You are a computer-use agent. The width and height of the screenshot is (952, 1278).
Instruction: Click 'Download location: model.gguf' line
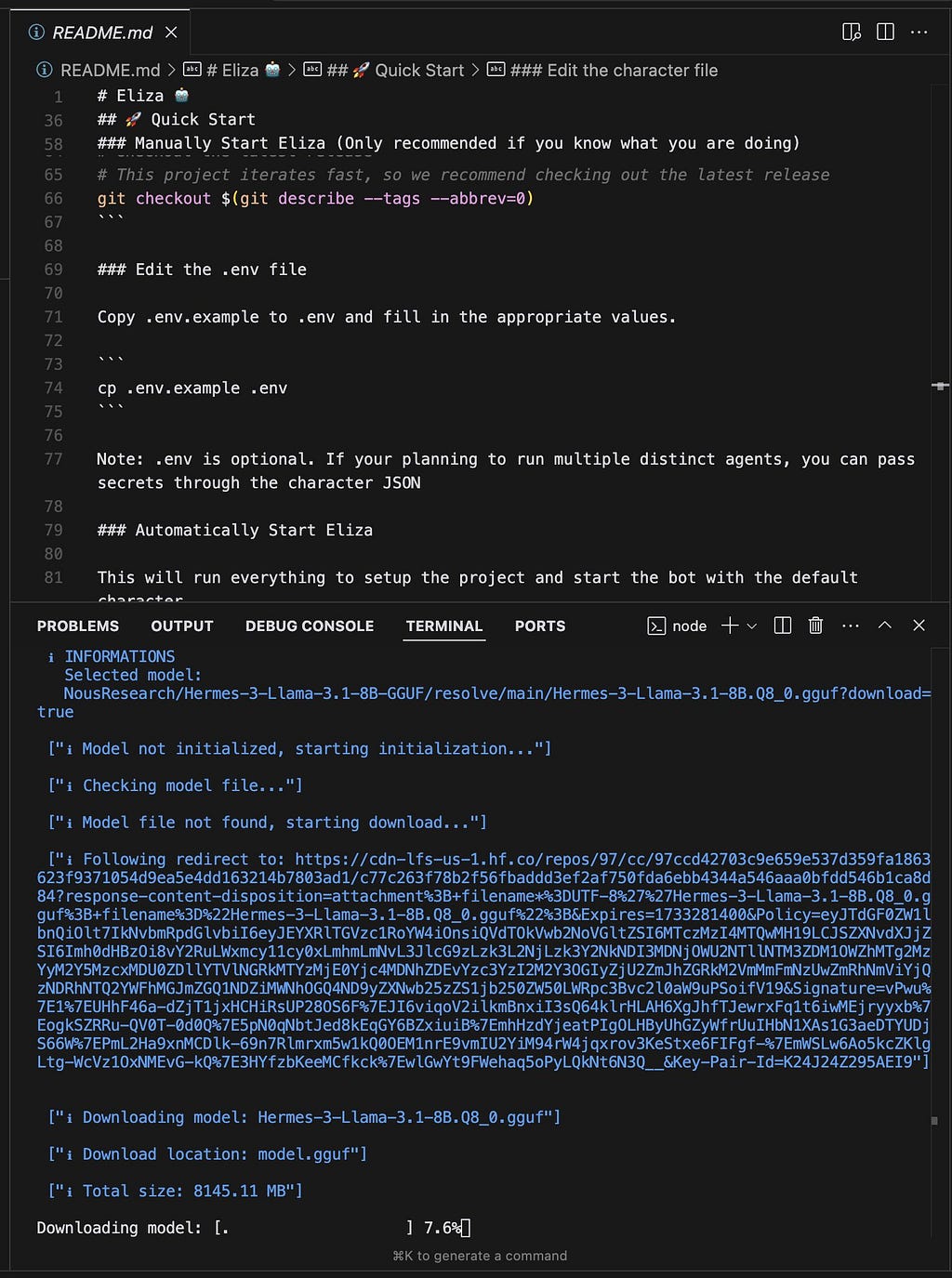tap(207, 1154)
